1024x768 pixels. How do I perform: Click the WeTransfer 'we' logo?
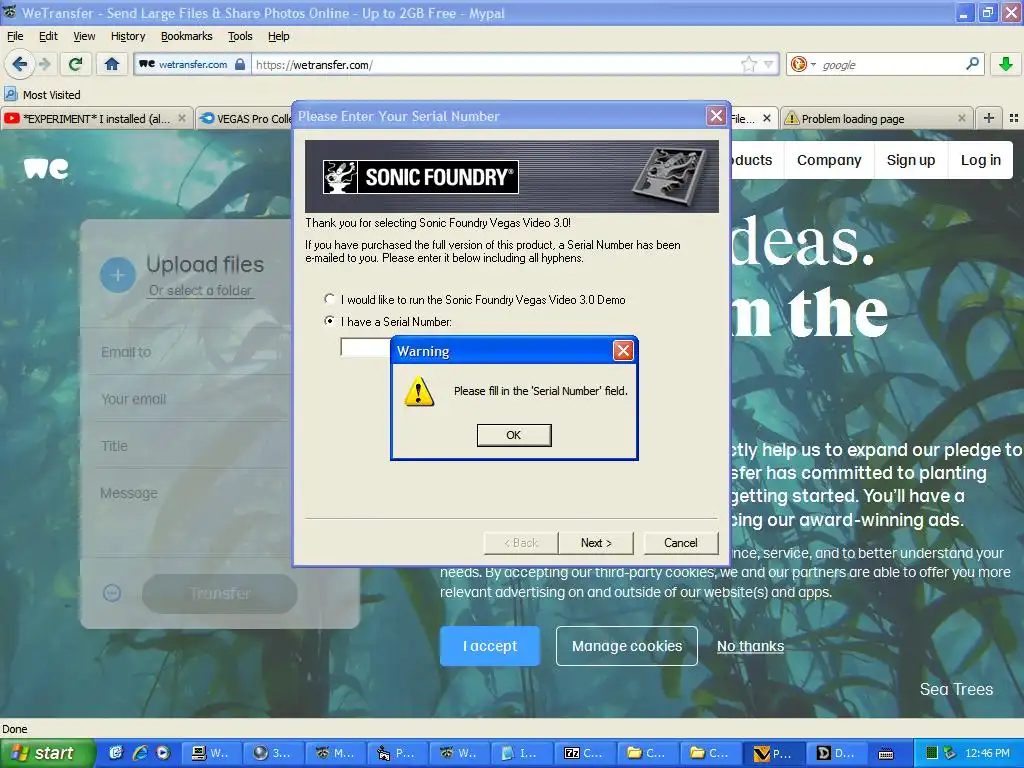46,168
